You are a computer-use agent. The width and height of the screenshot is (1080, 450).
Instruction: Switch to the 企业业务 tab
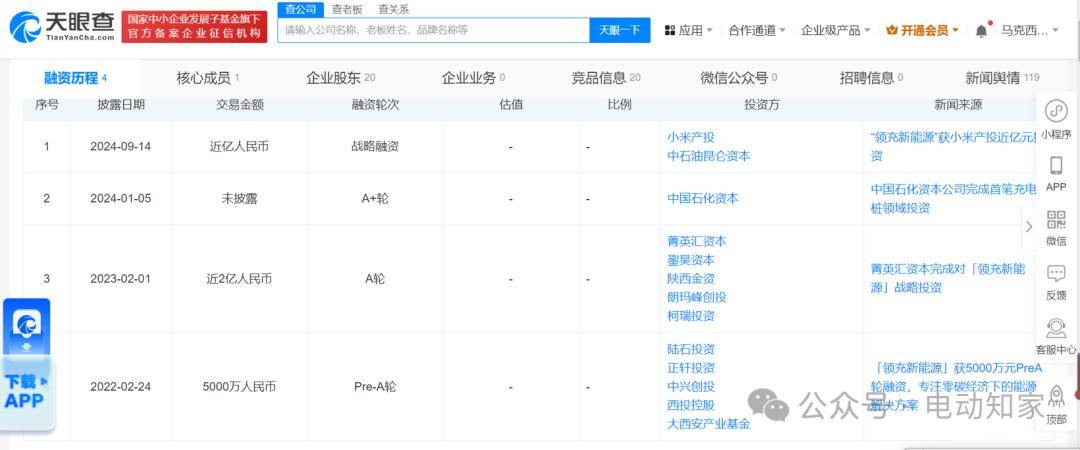[x=473, y=78]
